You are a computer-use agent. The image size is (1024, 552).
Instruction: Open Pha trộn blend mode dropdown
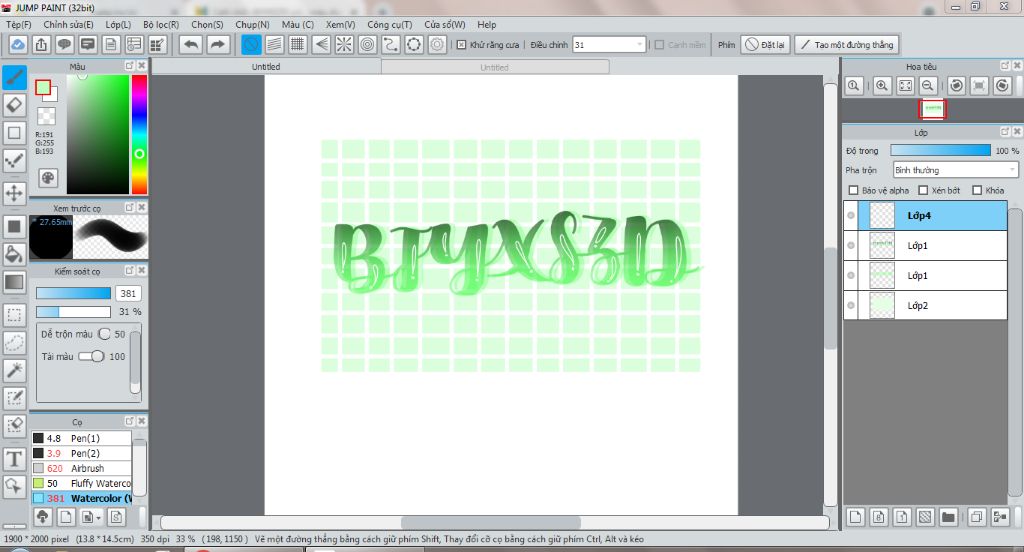[955, 170]
